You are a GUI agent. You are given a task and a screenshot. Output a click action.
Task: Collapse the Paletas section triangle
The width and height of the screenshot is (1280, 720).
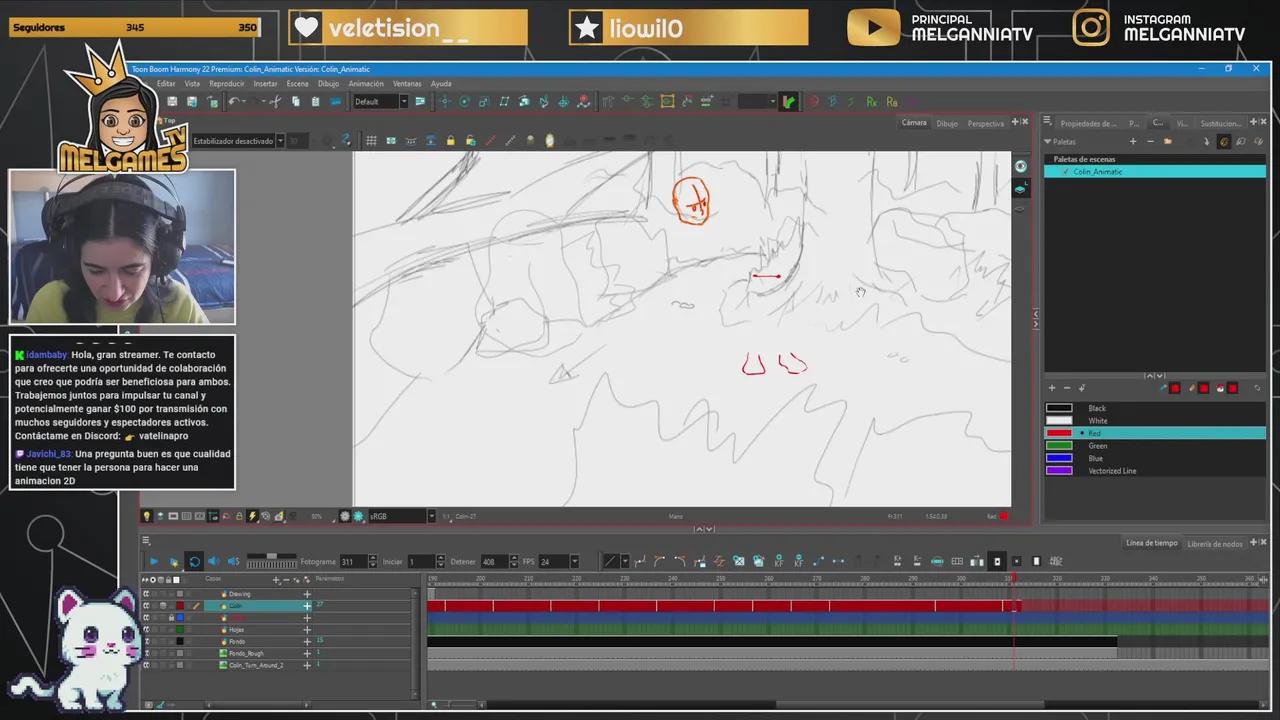pyautogui.click(x=1048, y=141)
